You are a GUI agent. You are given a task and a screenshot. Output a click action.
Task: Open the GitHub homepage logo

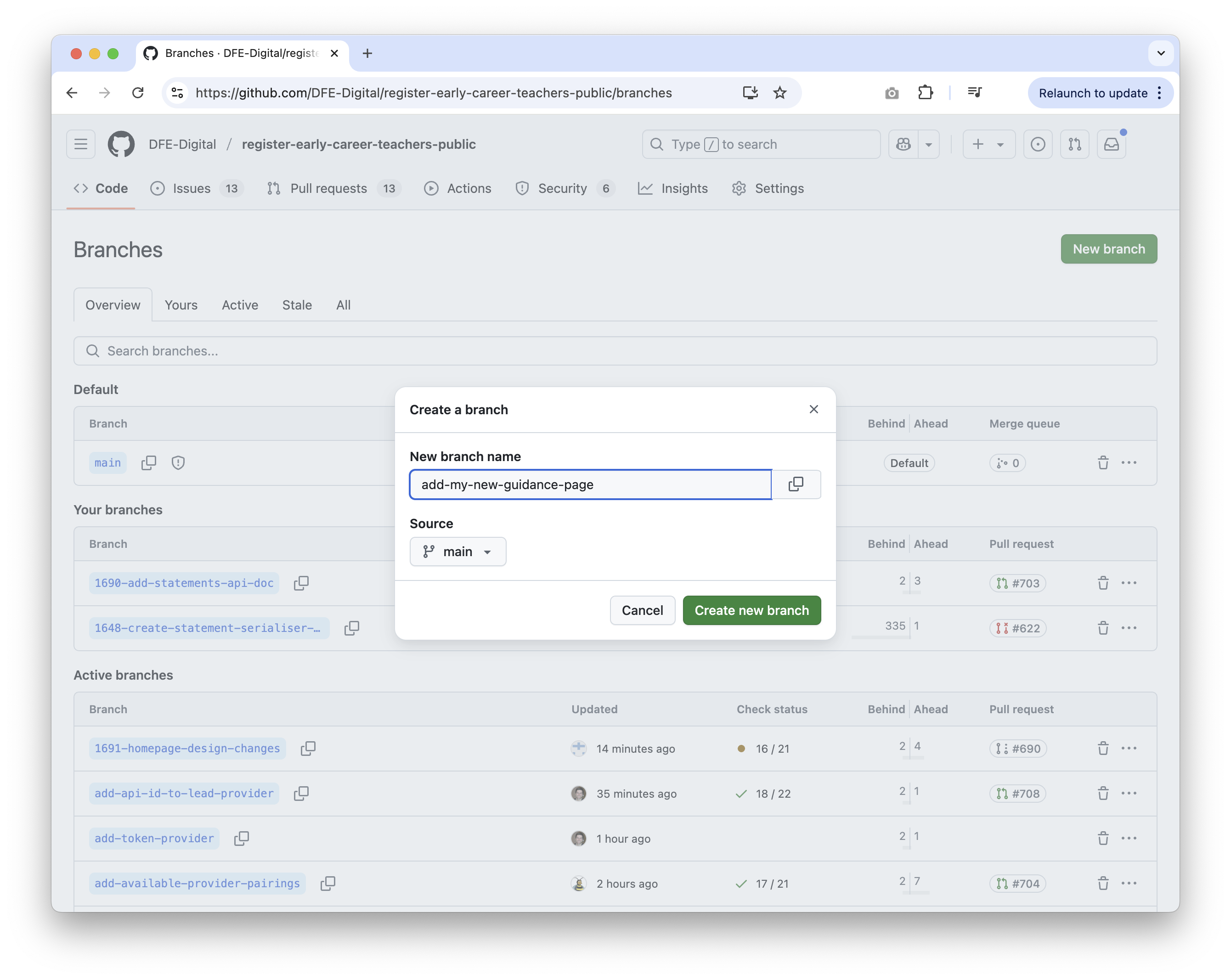121,144
